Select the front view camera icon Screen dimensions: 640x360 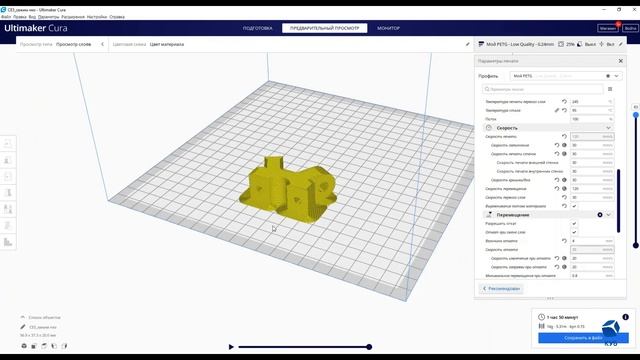pos(34,346)
